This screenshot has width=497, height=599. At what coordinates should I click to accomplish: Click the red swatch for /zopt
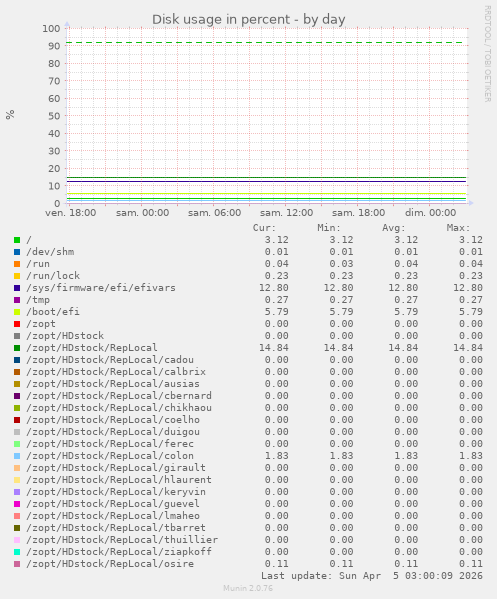[x=17, y=324]
